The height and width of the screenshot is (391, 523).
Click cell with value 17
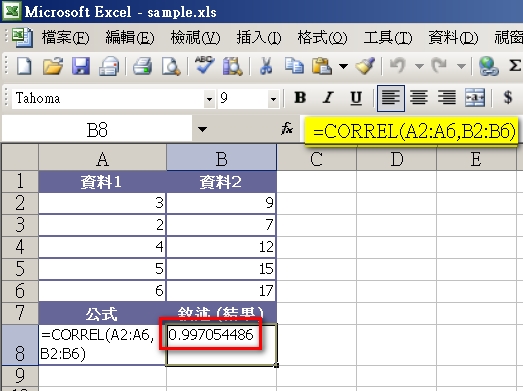point(221,291)
